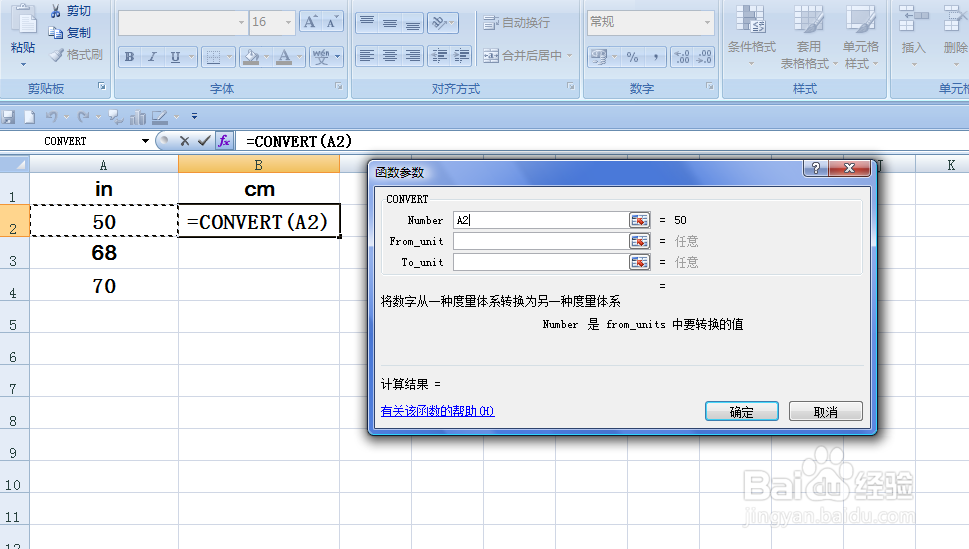This screenshot has width=969, height=549.
Task: Apply accounting number format
Action: (x=599, y=57)
